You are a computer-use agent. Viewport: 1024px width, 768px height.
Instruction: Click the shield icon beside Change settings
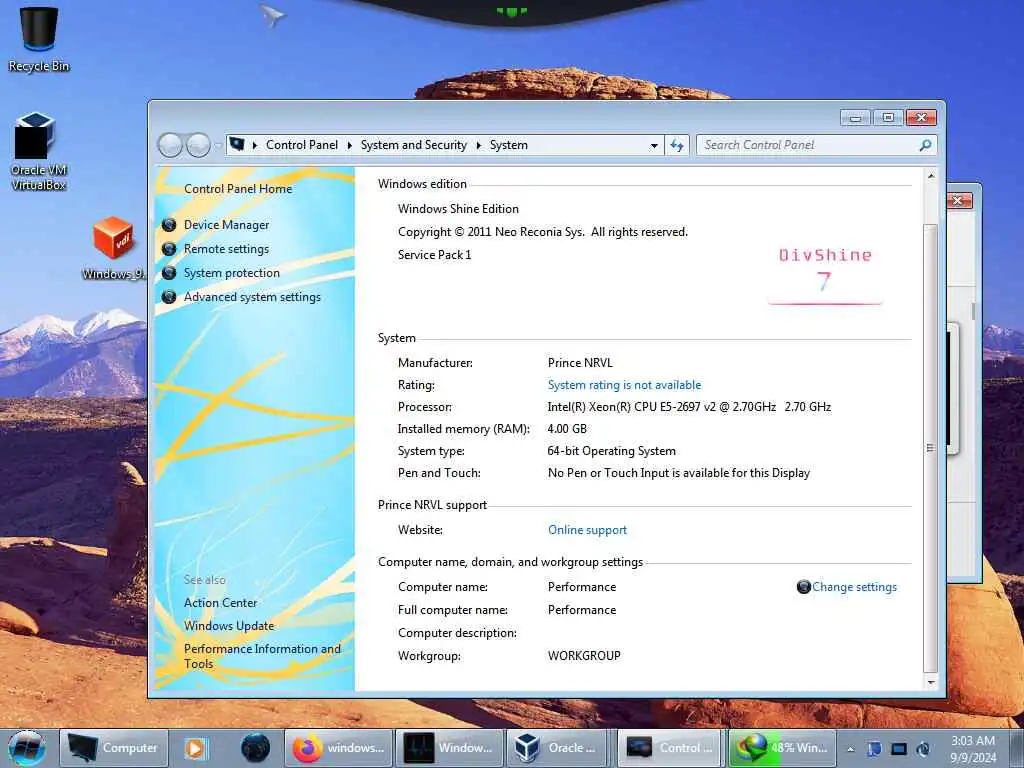(804, 586)
